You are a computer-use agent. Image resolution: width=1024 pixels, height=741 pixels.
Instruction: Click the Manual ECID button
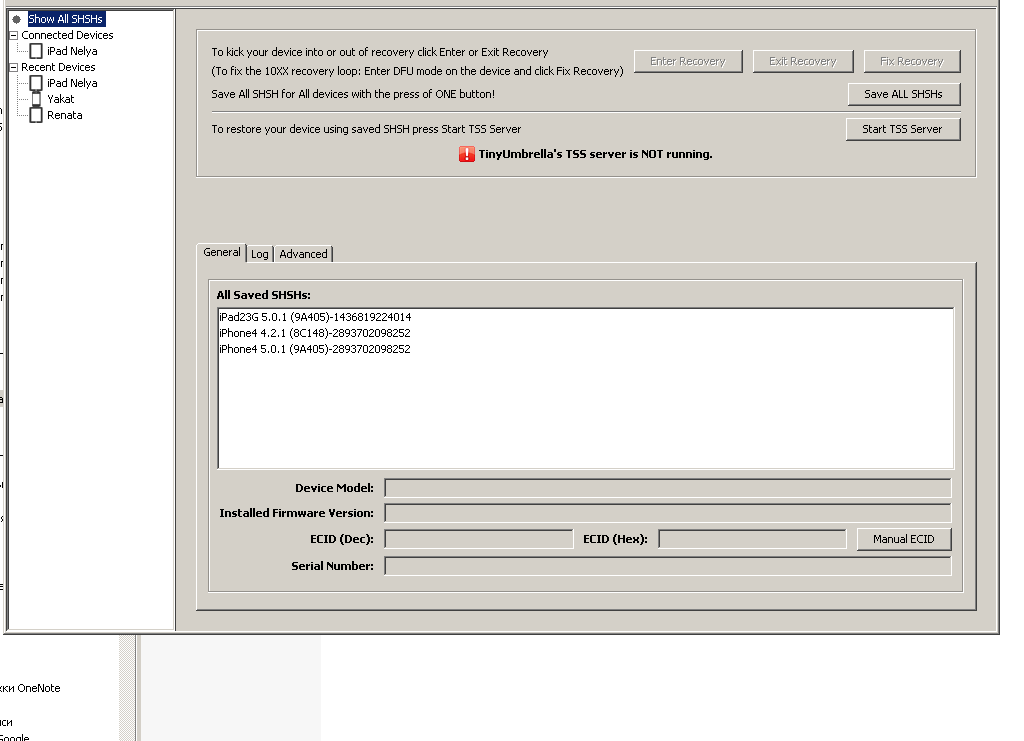click(904, 539)
